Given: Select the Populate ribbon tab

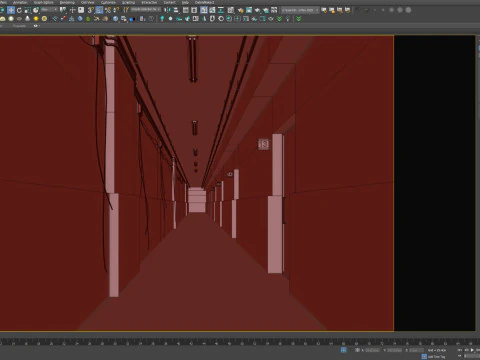Looking at the screenshot, I should [x=19, y=26].
